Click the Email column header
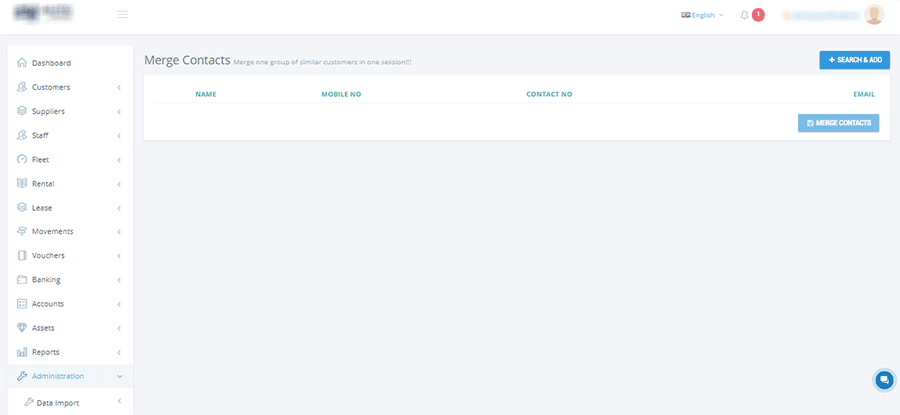Image resolution: width=900 pixels, height=415 pixels. pos(863,94)
